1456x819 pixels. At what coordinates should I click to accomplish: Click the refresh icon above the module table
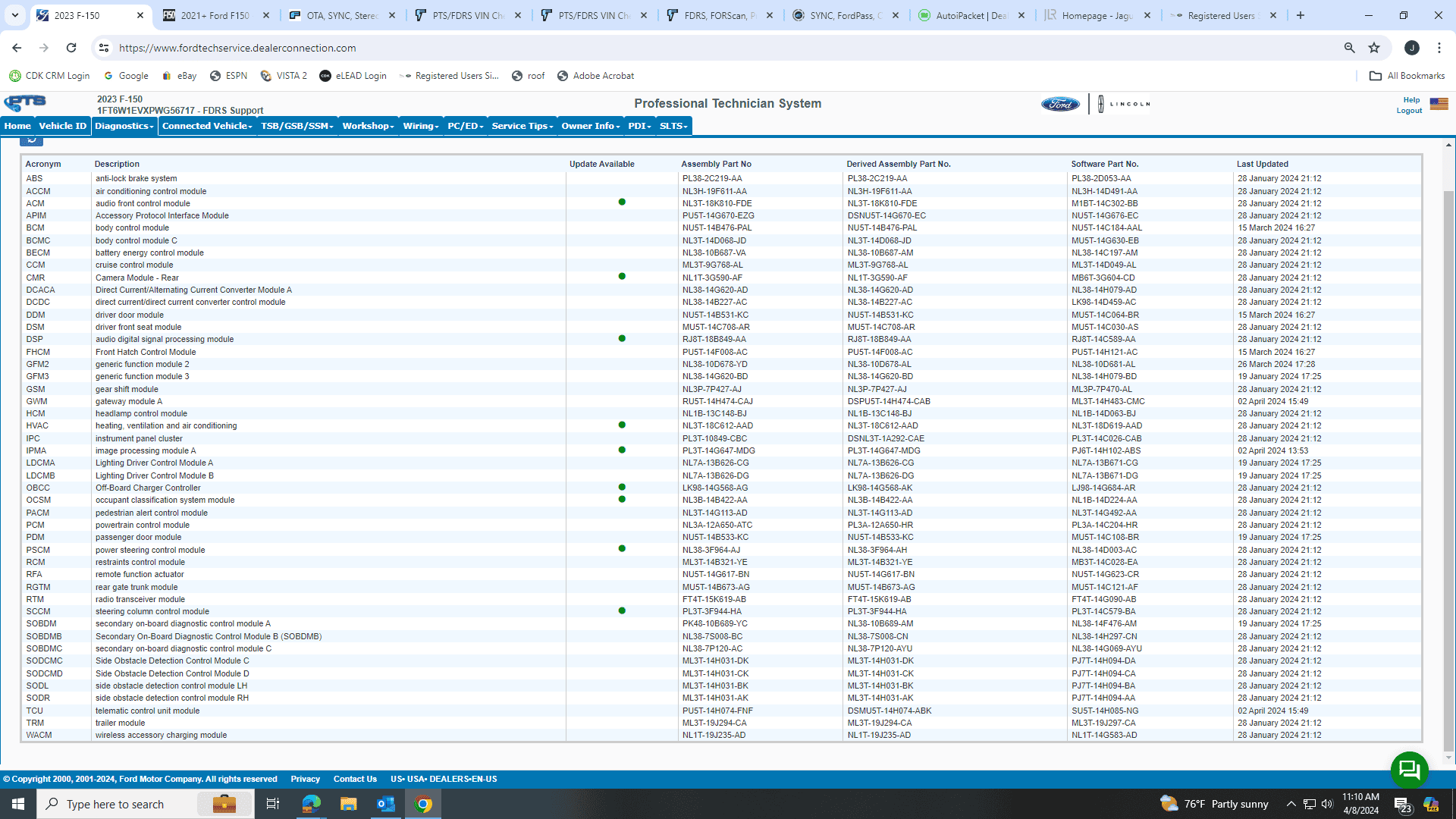pyautogui.click(x=31, y=140)
